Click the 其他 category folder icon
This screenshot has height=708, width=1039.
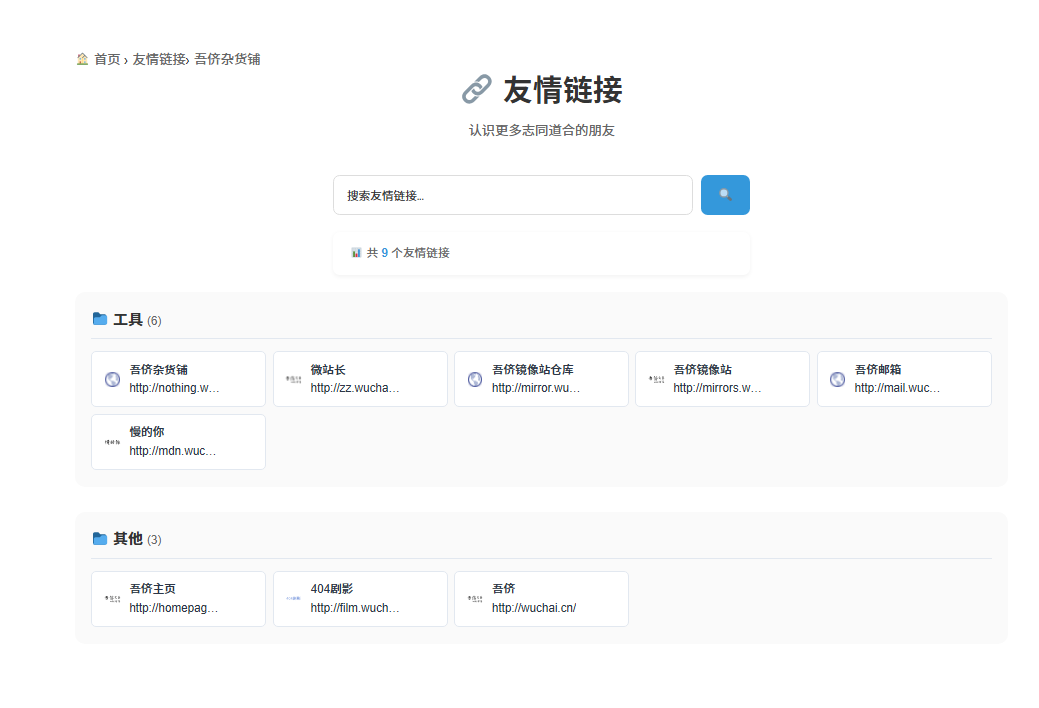[x=100, y=538]
